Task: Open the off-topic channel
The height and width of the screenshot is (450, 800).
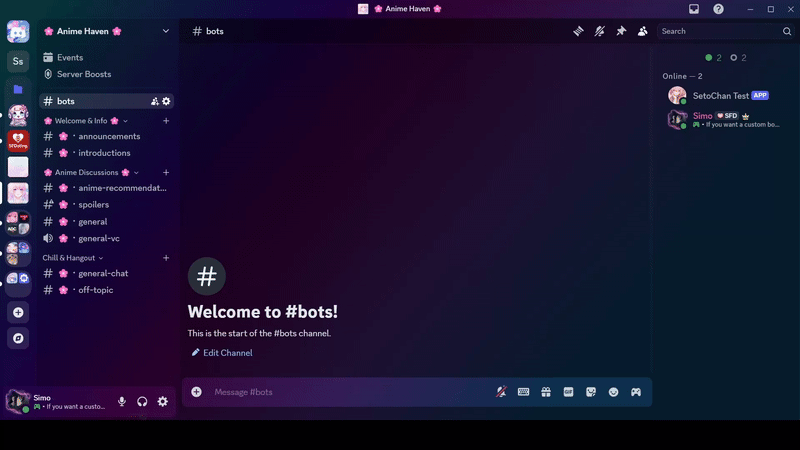Action: (106, 290)
